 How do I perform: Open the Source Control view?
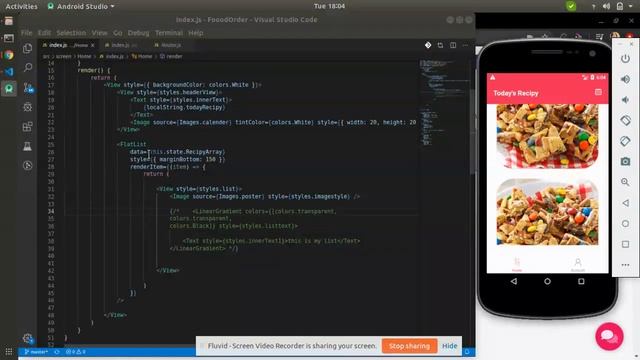click(28, 87)
